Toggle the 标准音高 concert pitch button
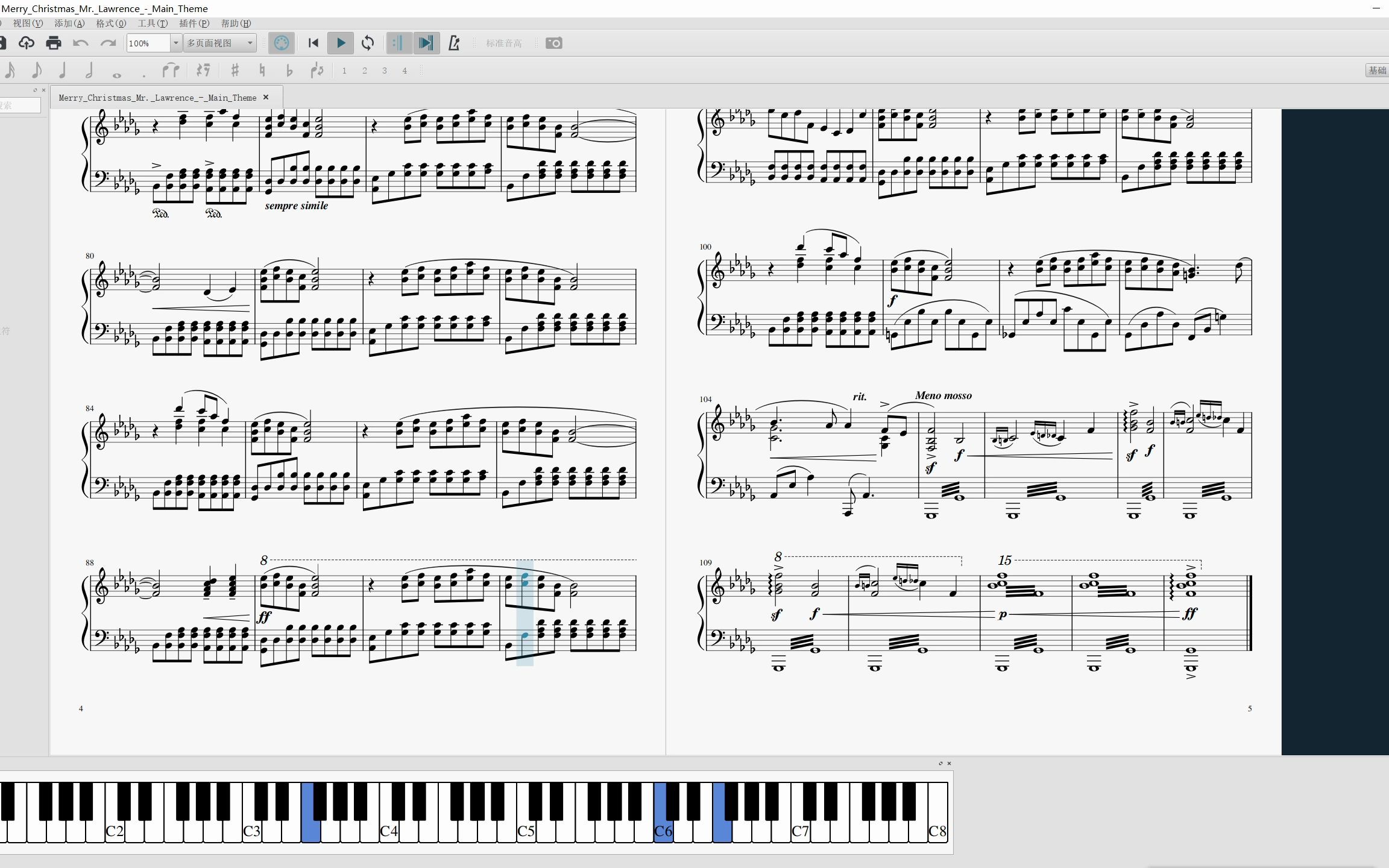This screenshot has height=868, width=1389. 504,43
